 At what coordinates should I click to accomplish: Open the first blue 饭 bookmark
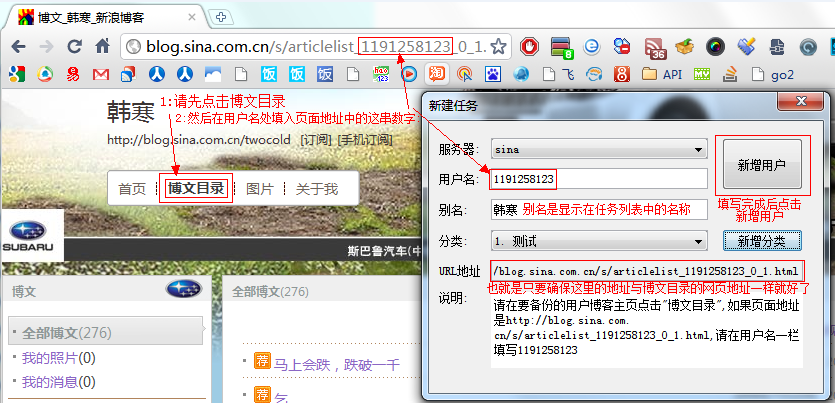269,75
